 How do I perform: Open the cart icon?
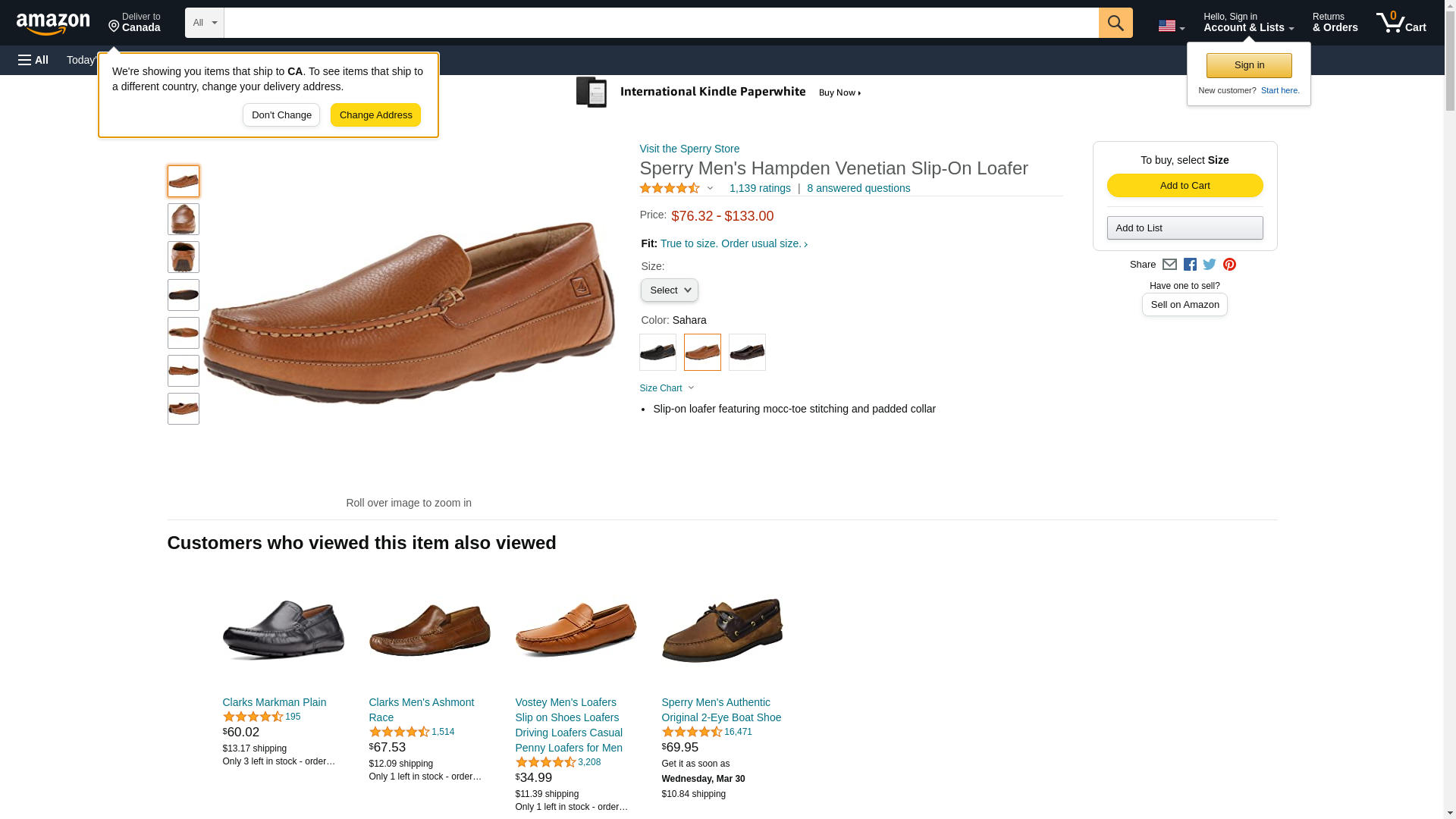[1401, 22]
